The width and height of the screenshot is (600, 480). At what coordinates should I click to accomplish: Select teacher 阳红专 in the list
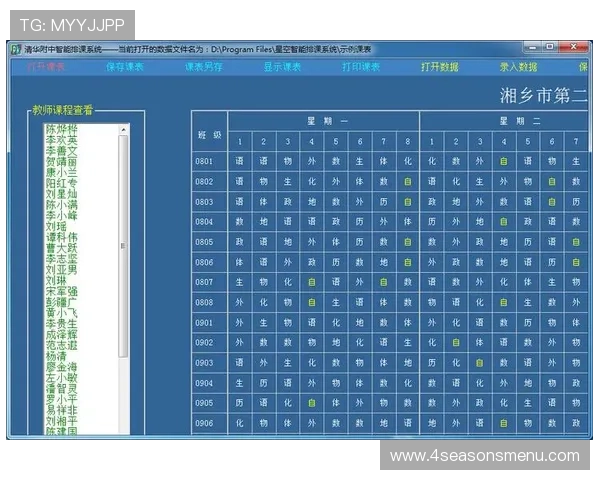61,183
